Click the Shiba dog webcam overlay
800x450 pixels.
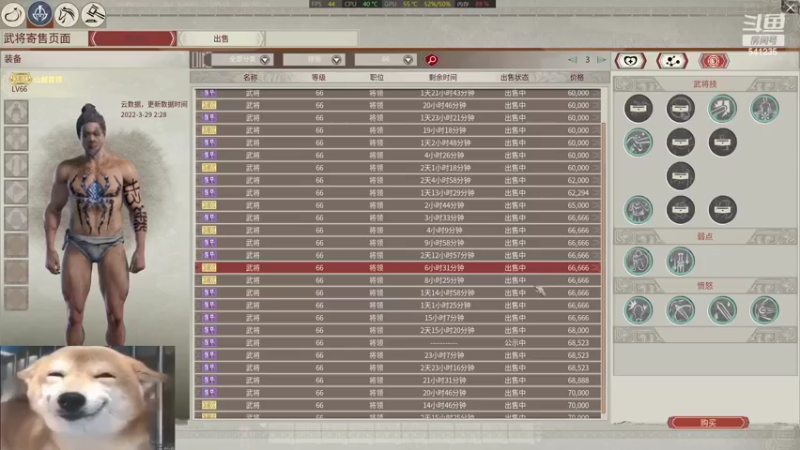(x=87, y=398)
